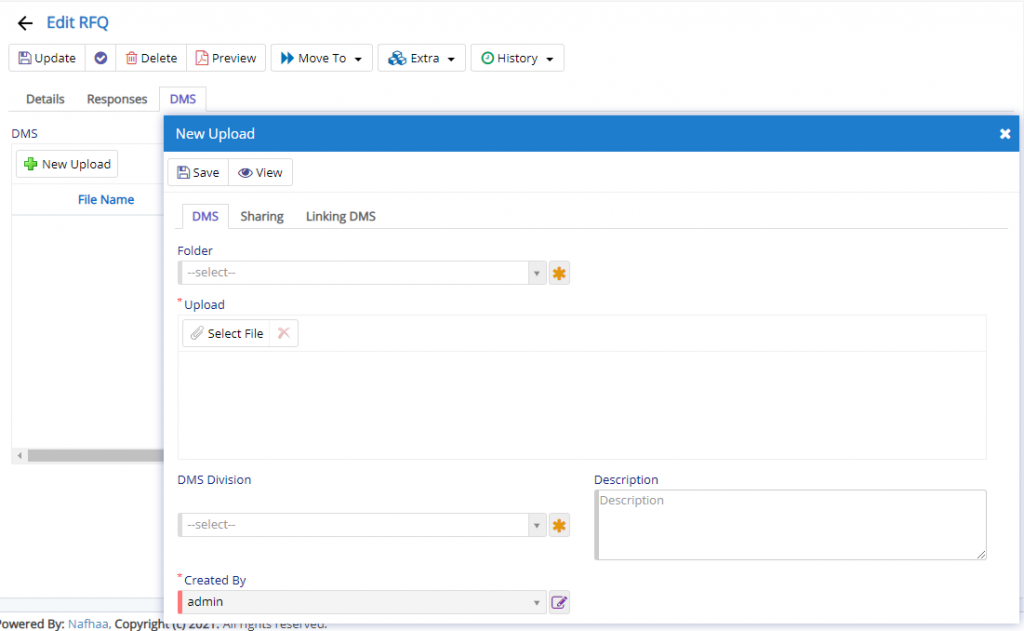This screenshot has width=1024, height=631.
Task: Click into the Description text area
Action: pos(790,525)
